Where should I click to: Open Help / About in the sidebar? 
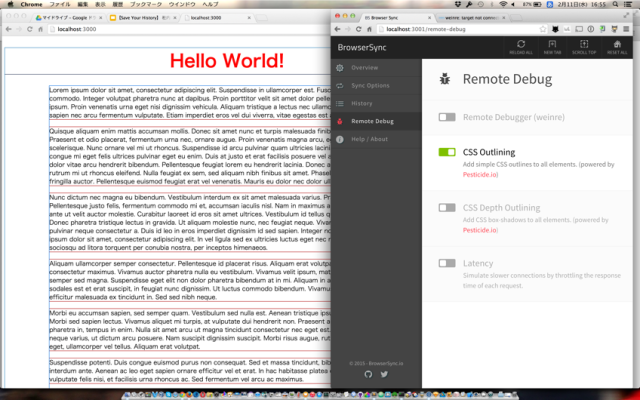[x=369, y=139]
